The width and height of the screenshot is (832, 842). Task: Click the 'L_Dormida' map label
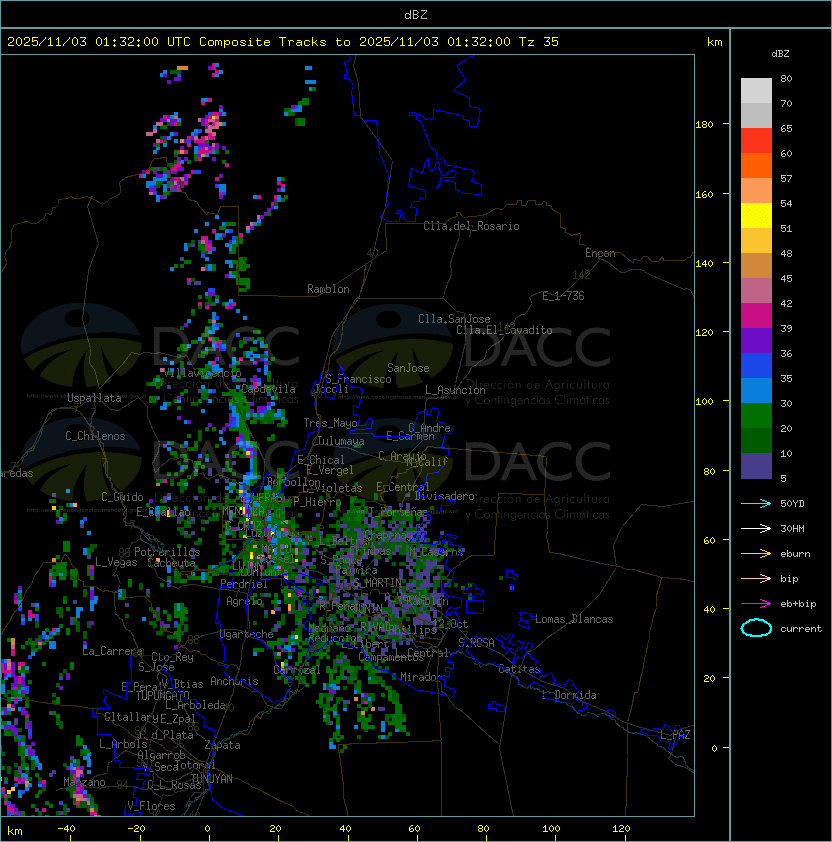pyautogui.click(x=569, y=695)
